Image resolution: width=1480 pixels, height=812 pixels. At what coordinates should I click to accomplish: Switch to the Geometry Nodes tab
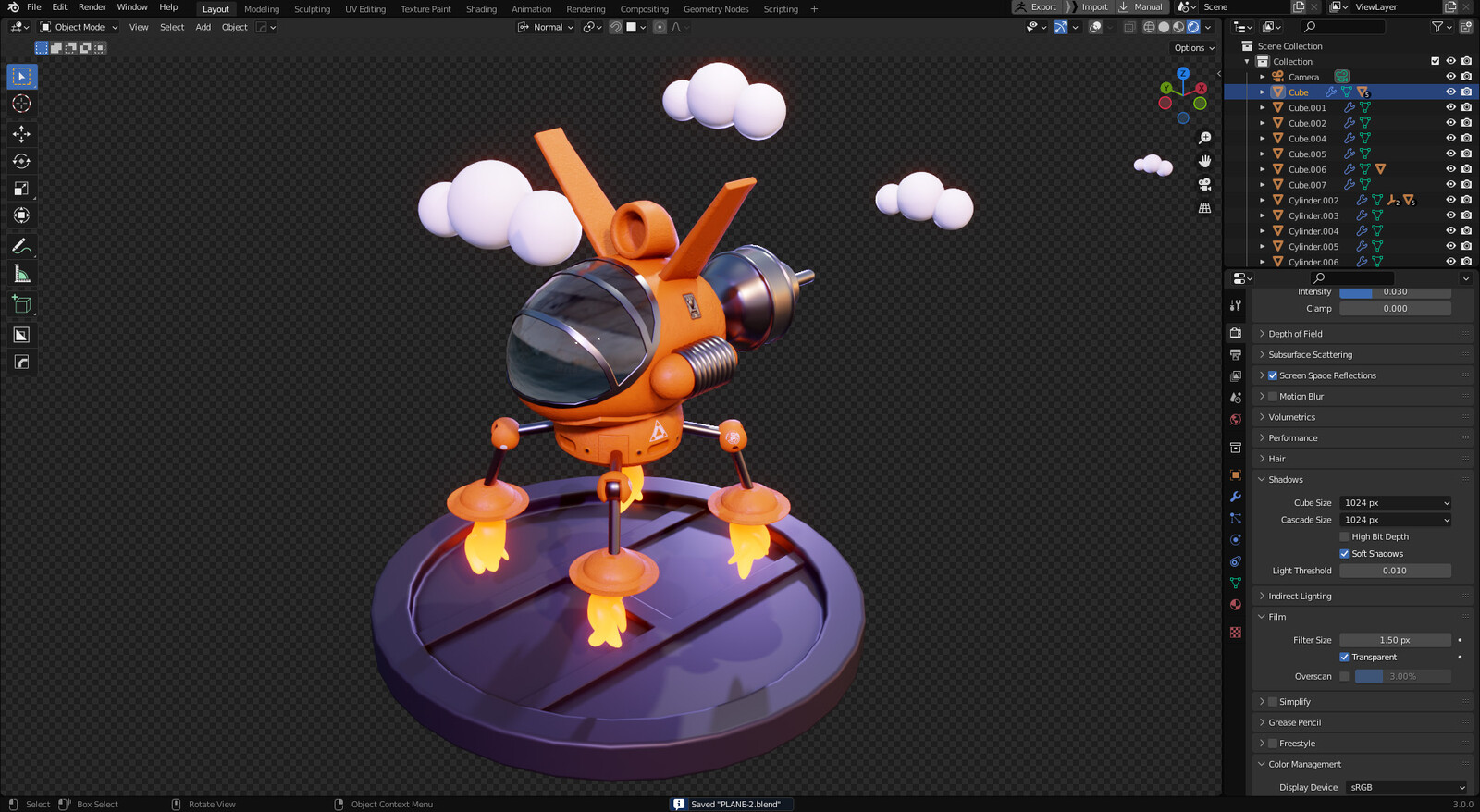click(x=716, y=9)
